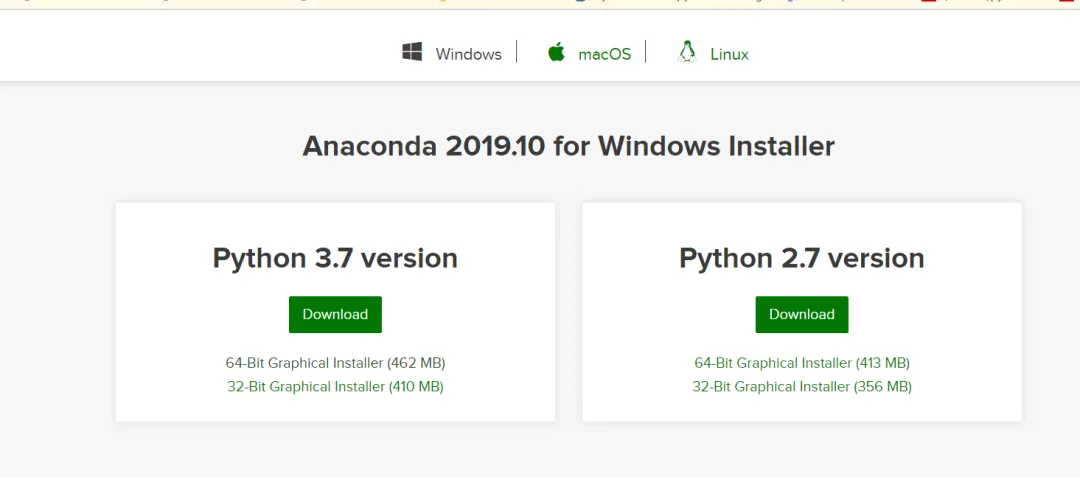This screenshot has height=482, width=1080.
Task: Open the Linux installer tab
Action: 729,54
